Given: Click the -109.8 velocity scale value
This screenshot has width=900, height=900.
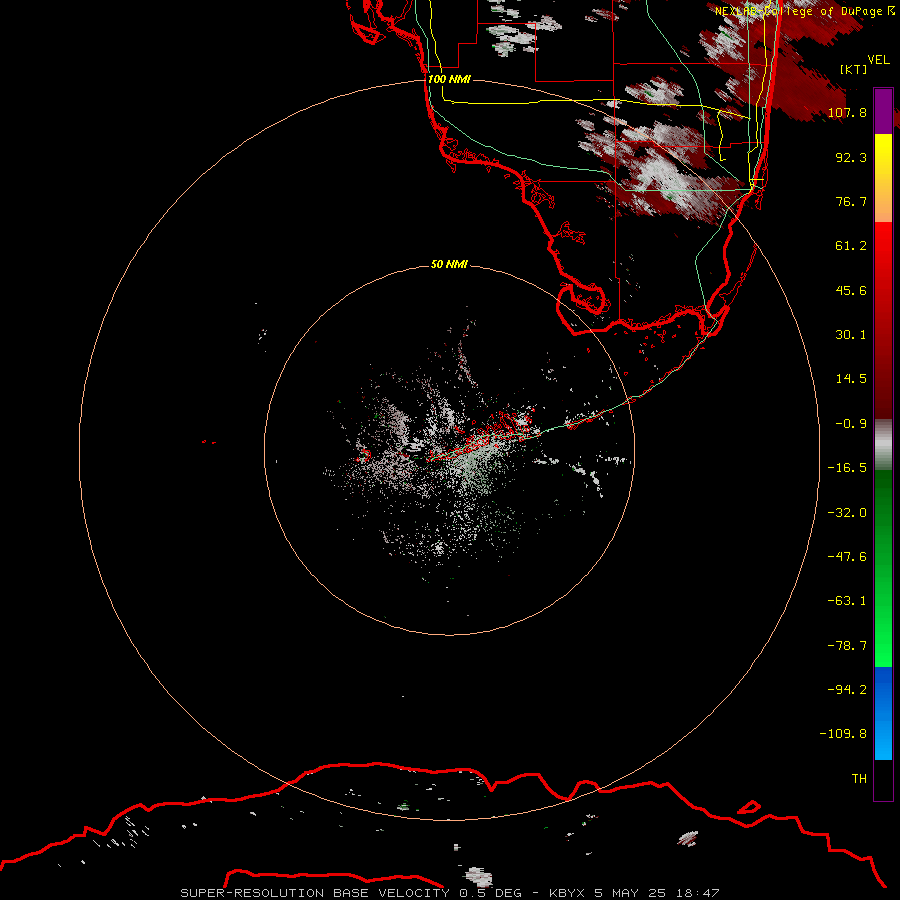Looking at the screenshot, I should click(x=843, y=734).
